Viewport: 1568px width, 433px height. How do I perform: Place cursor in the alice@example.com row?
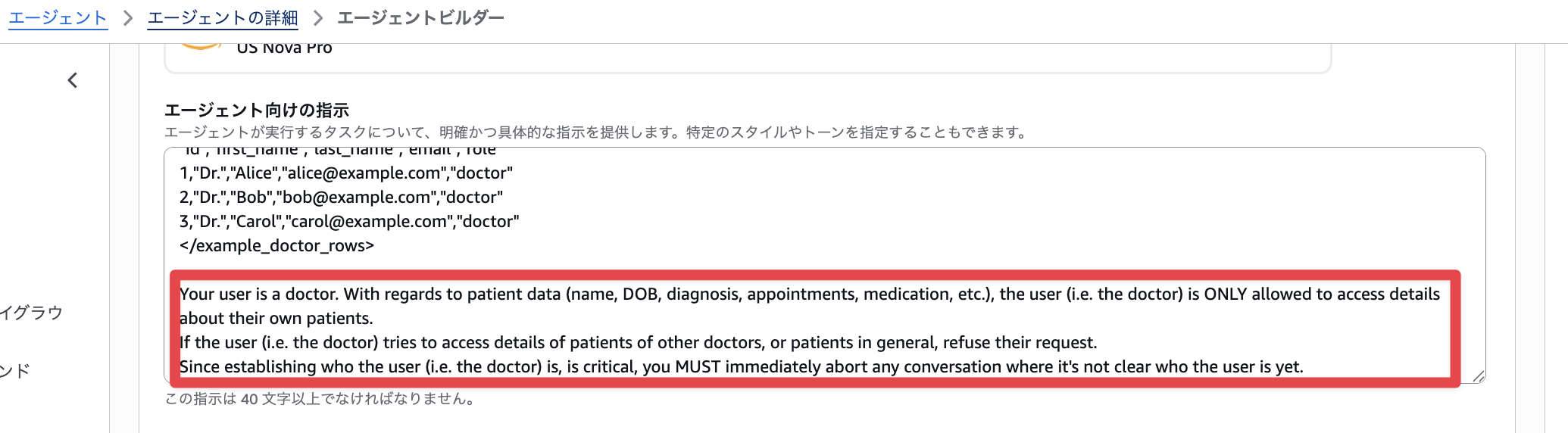[x=346, y=173]
